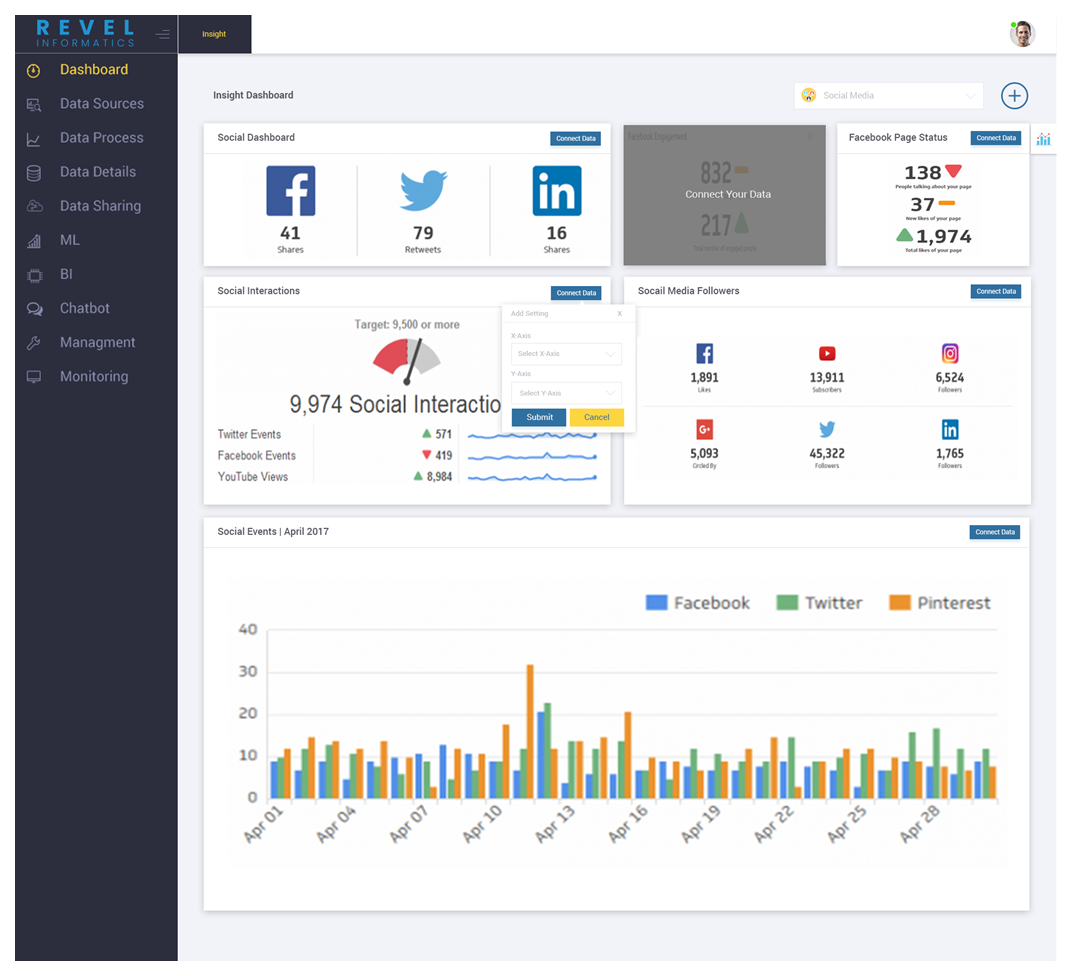Screen dimensions: 1072x976
Task: Open the Monitoring sidebar entry
Action: point(94,377)
